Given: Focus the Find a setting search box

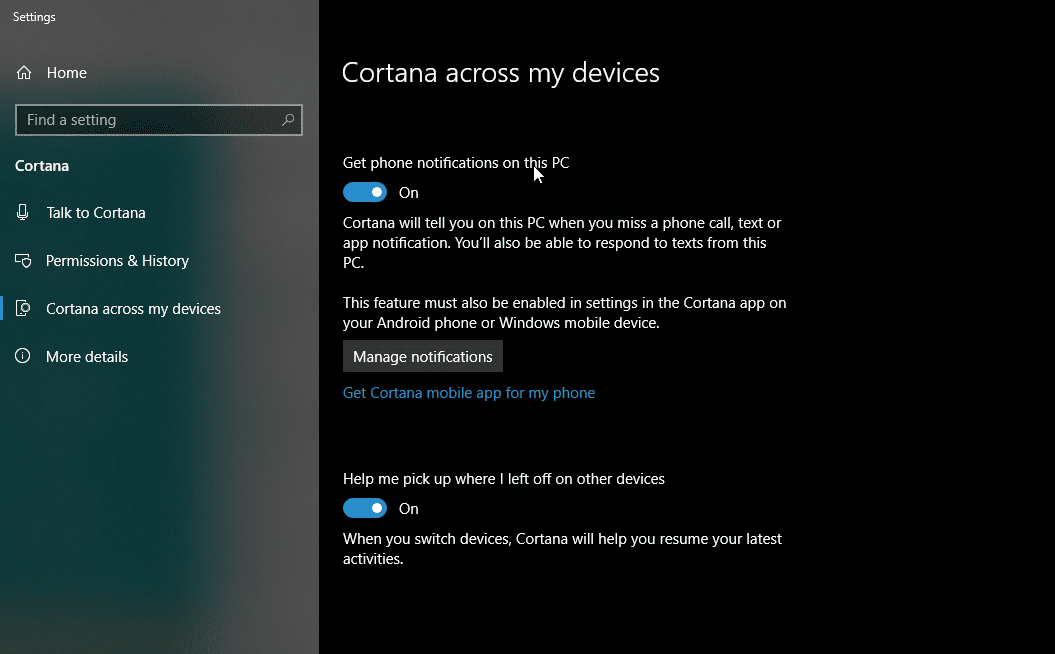Looking at the screenshot, I should tap(159, 120).
